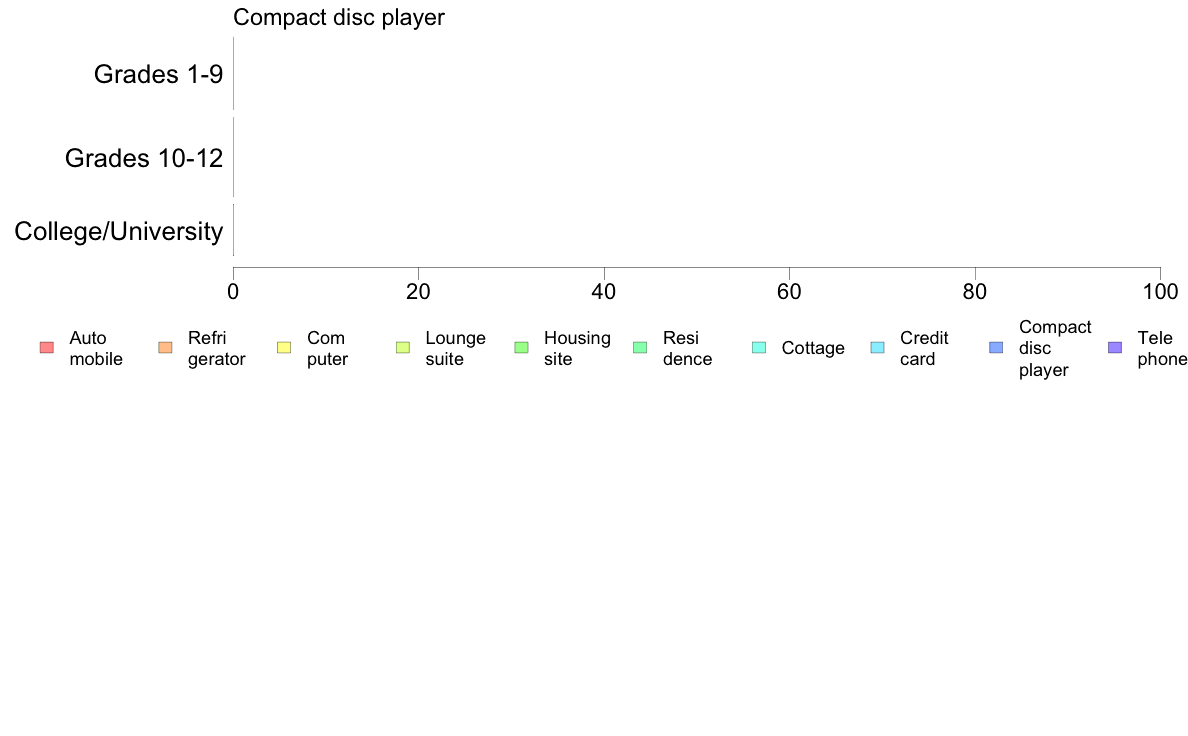Click the Credit card legend label

(924, 349)
